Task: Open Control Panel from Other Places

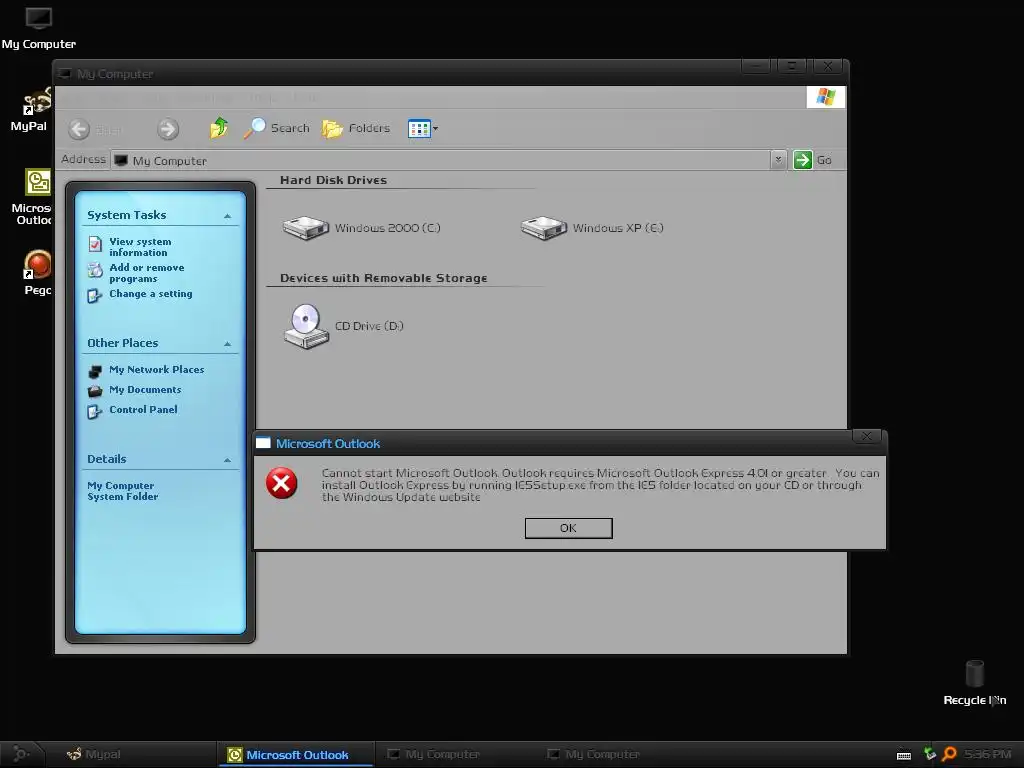Action: pyautogui.click(x=143, y=409)
